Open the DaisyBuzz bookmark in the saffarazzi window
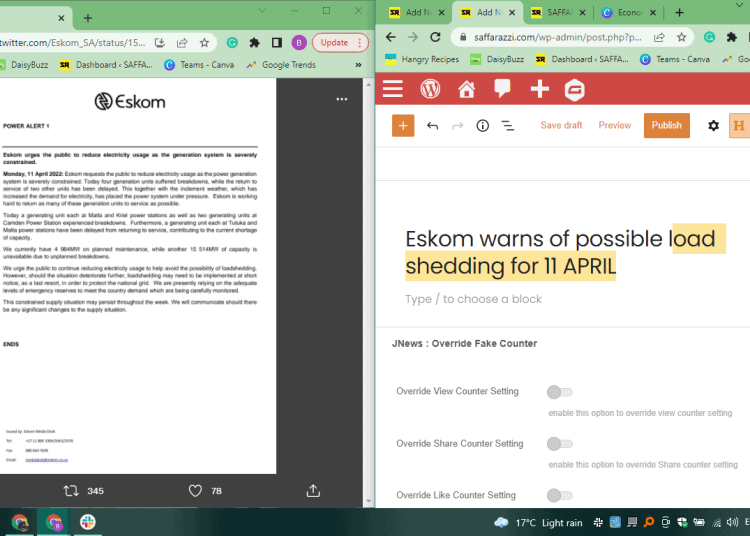Image resolution: width=750 pixels, height=536 pixels. (497, 59)
